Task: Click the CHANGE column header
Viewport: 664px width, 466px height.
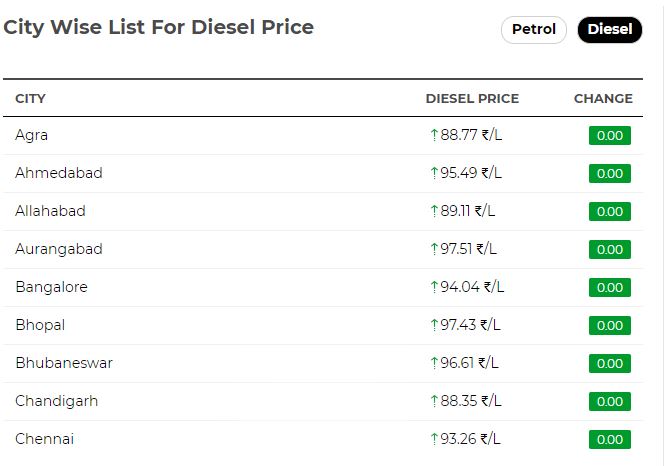Action: pyautogui.click(x=603, y=98)
